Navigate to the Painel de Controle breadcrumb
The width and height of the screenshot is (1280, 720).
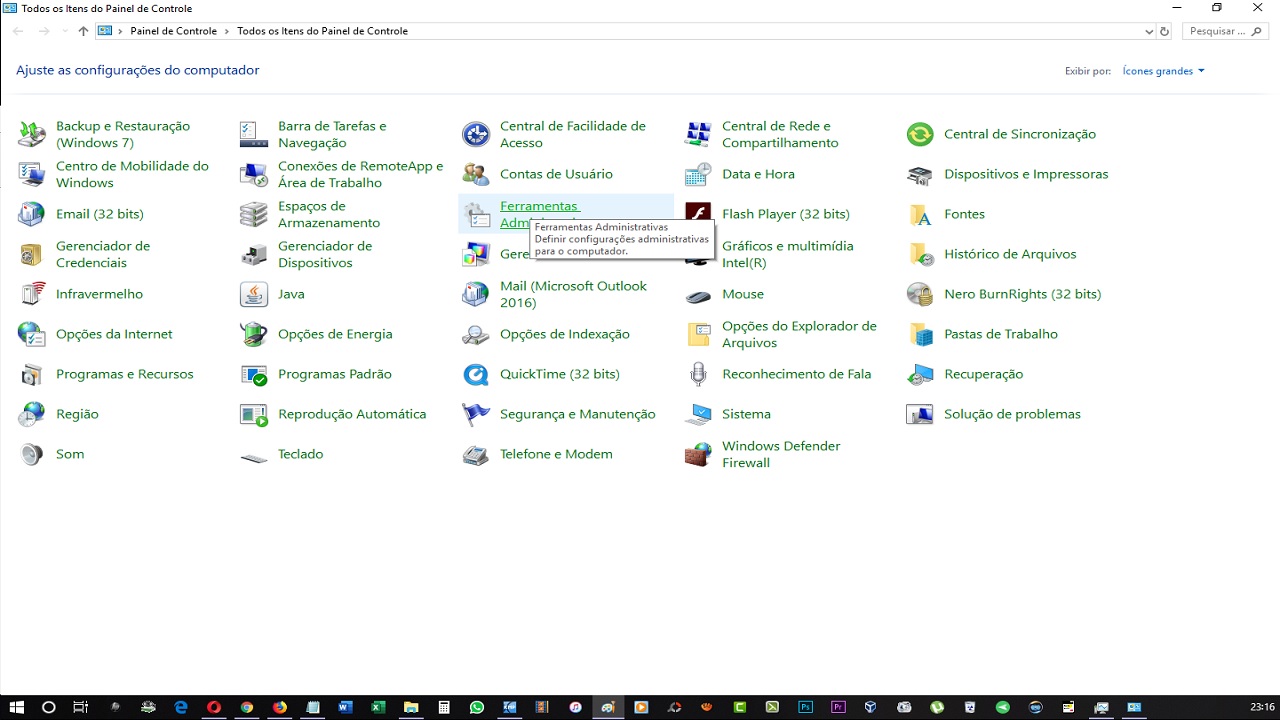[x=174, y=31]
